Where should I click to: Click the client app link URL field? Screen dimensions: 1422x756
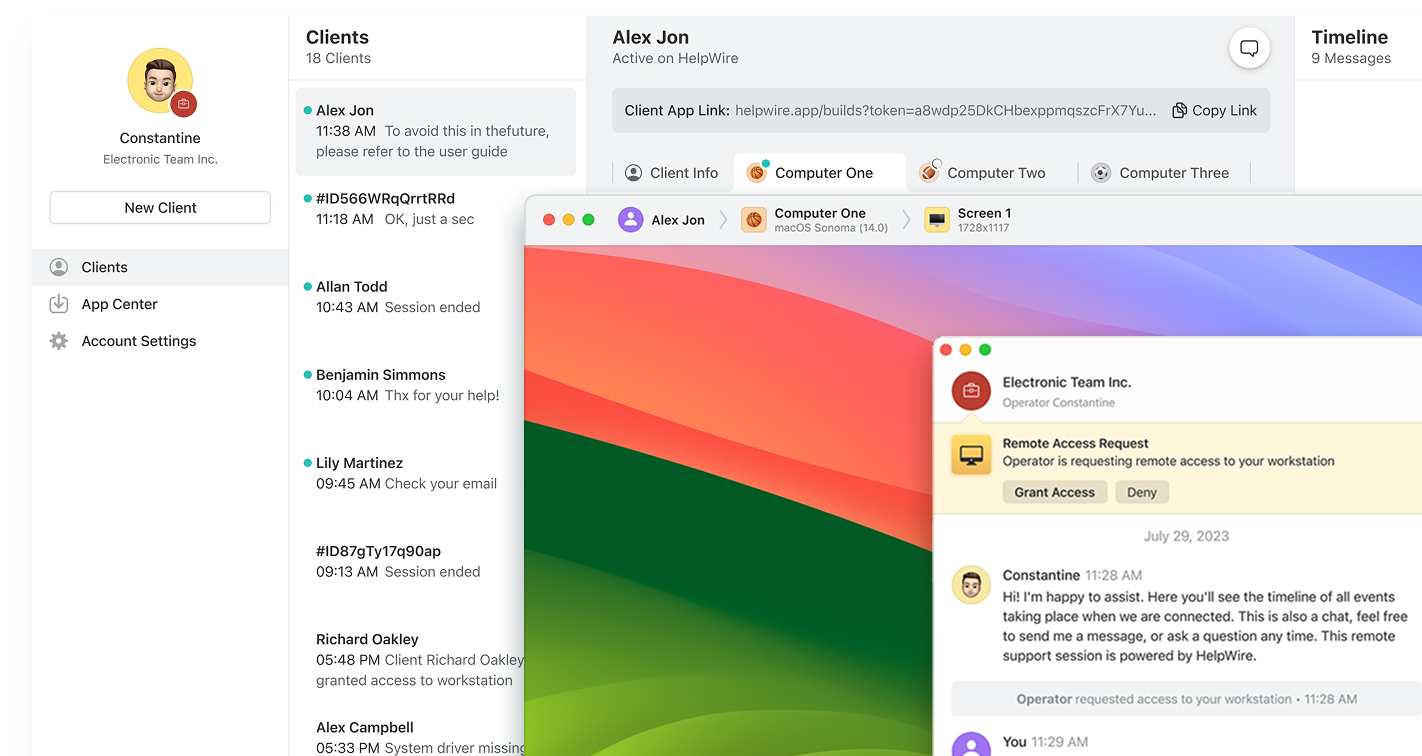945,110
